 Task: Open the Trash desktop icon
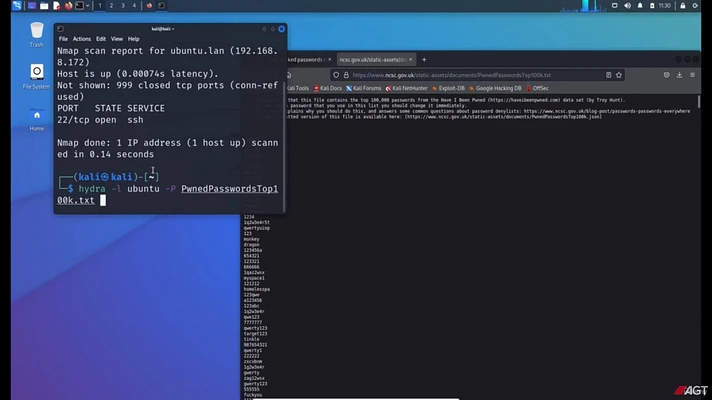click(x=36, y=35)
